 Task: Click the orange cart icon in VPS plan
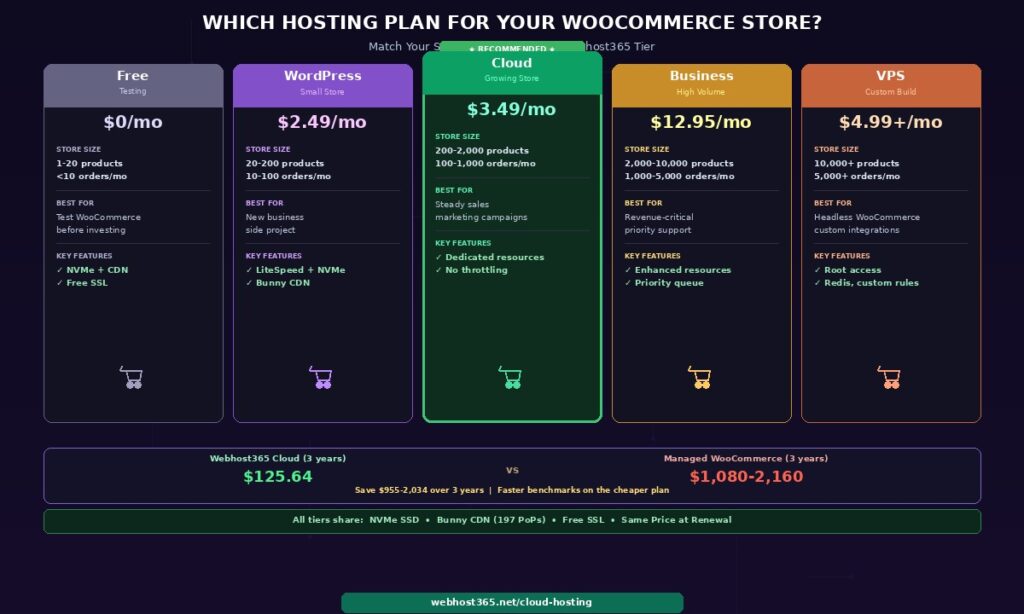point(889,378)
